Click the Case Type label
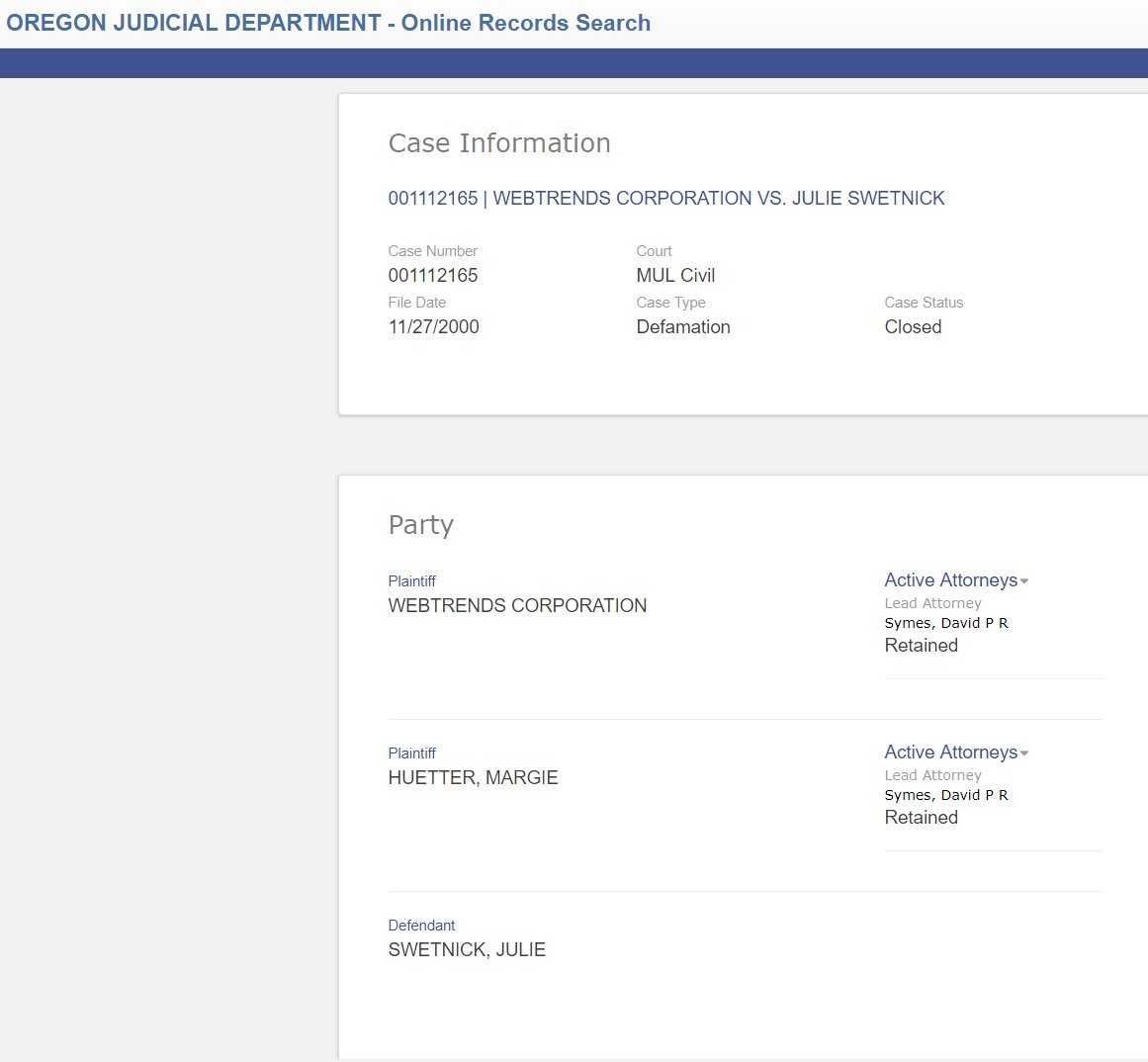 coord(670,303)
